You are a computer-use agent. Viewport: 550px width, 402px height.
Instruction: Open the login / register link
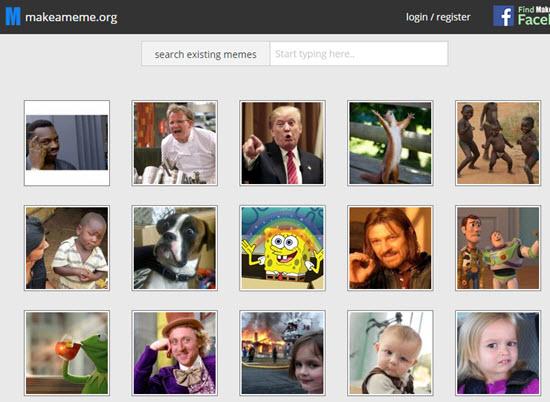click(x=438, y=17)
